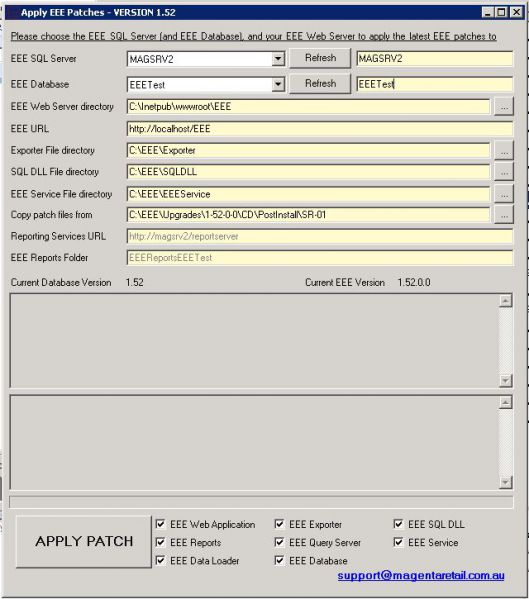
Task: Click the EEE Reports Folder field
Action: 320,258
